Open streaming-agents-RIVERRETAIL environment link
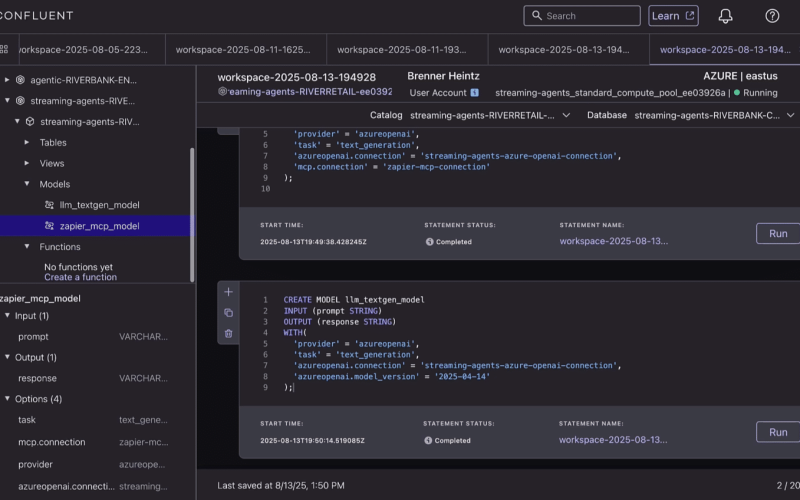 coord(310,92)
